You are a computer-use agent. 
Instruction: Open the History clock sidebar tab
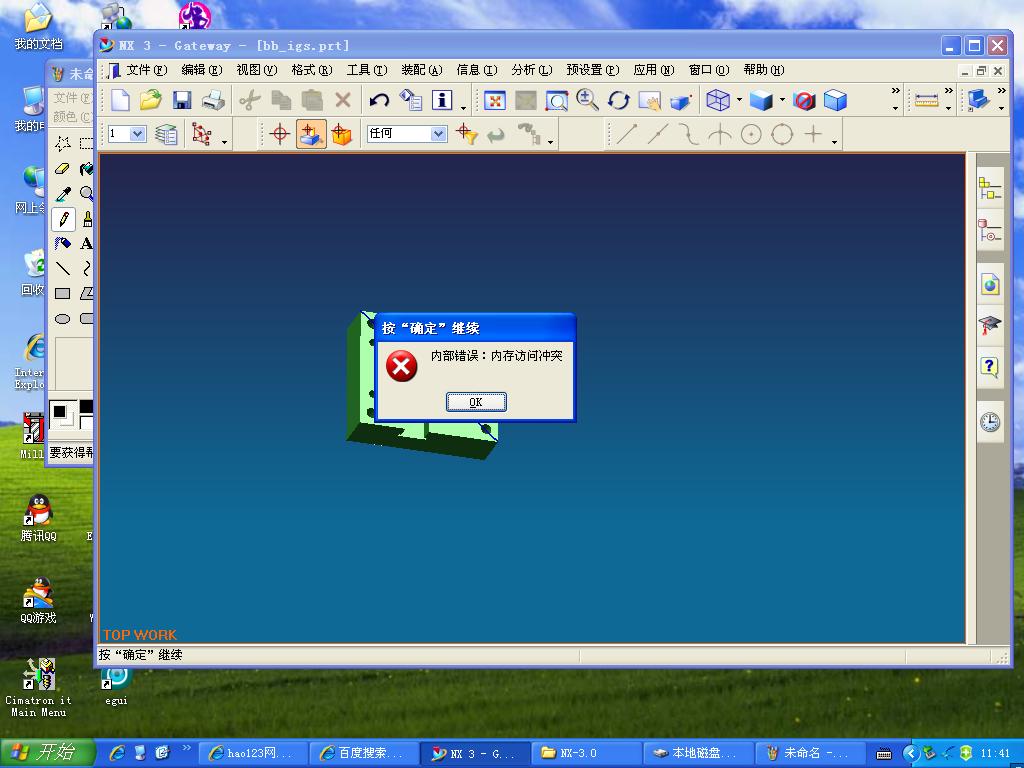pyautogui.click(x=990, y=421)
